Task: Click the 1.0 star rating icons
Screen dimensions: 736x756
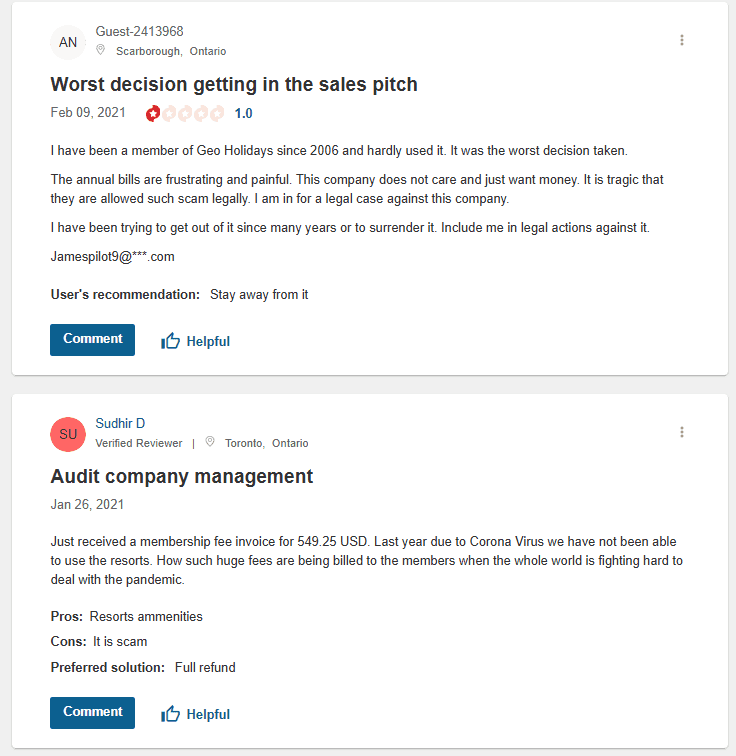Action: pos(185,113)
